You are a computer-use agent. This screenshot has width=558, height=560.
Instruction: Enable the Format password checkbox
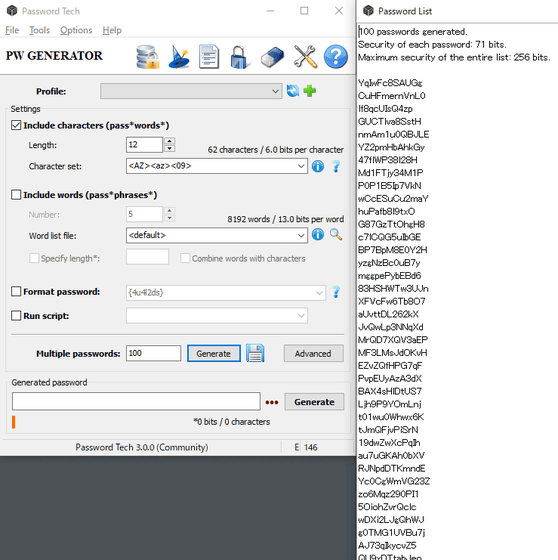16,291
